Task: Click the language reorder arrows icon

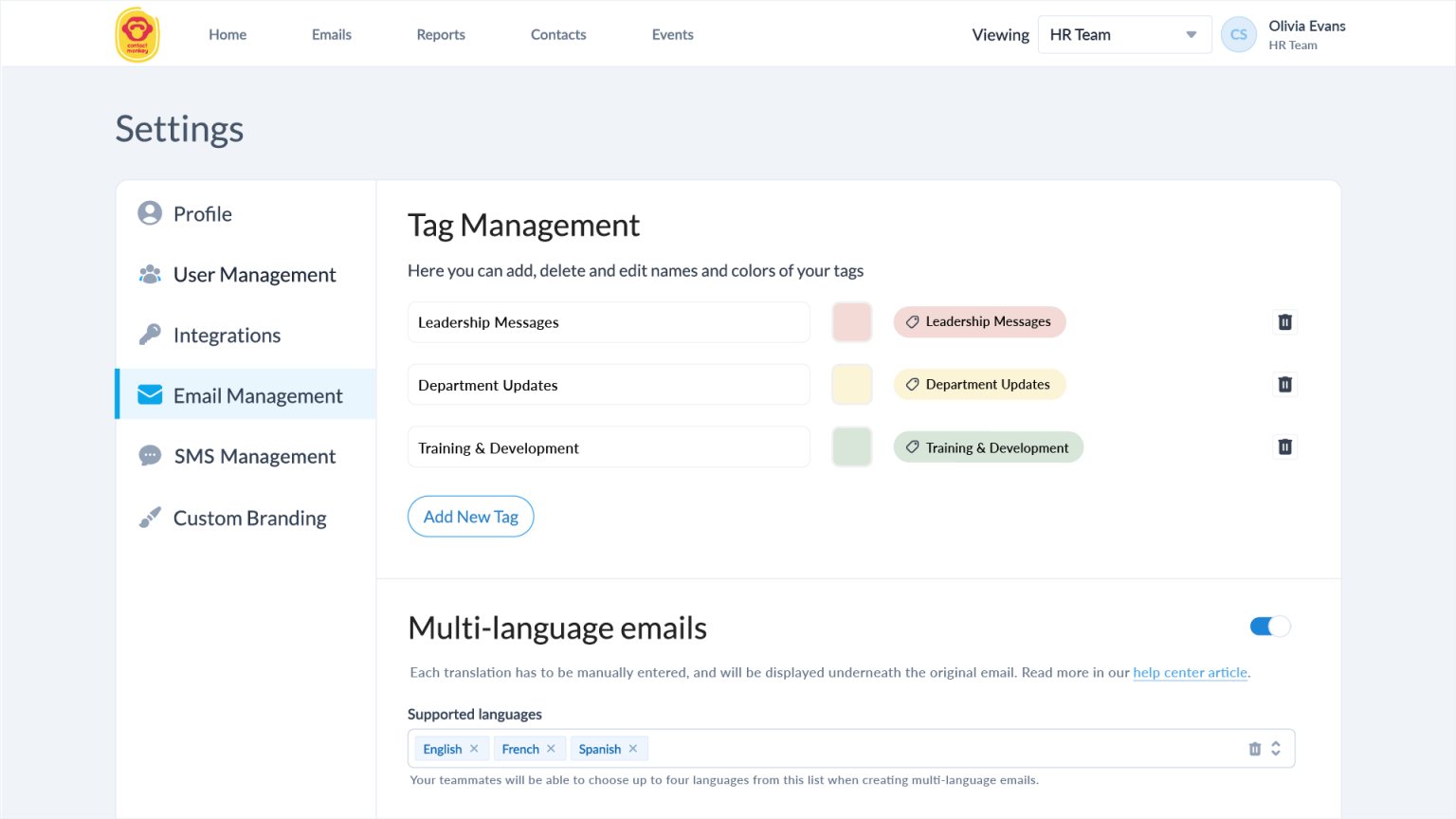Action: (1276, 748)
